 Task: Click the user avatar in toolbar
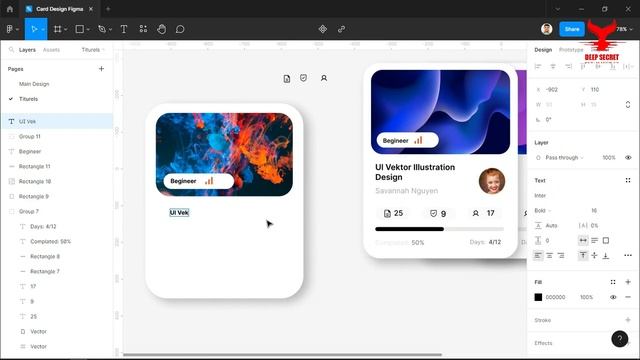point(547,29)
